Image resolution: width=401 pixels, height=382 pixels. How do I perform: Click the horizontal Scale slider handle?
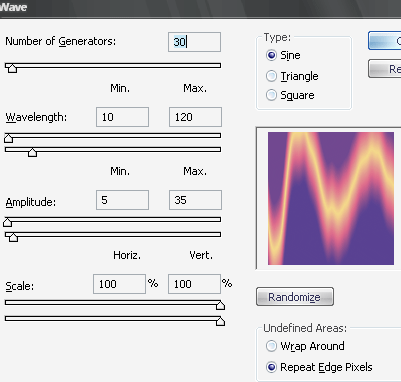(x=220, y=305)
